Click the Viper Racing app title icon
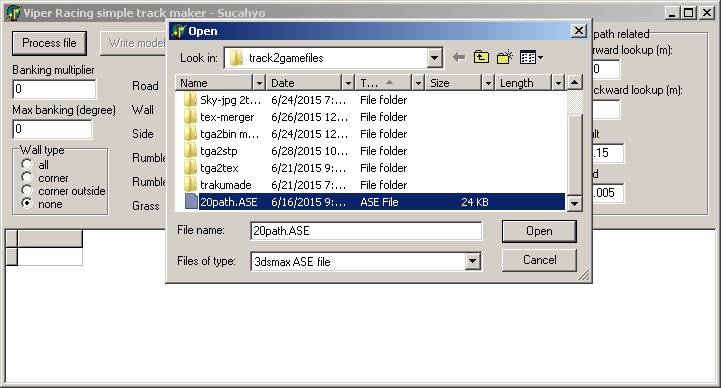Image resolution: width=721 pixels, height=388 pixels. tap(13, 12)
